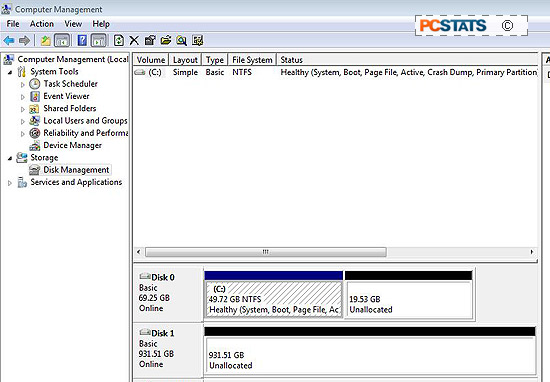Screen dimensions: 550x382
Task: Click the Device Manager icon
Action: (x=34, y=146)
